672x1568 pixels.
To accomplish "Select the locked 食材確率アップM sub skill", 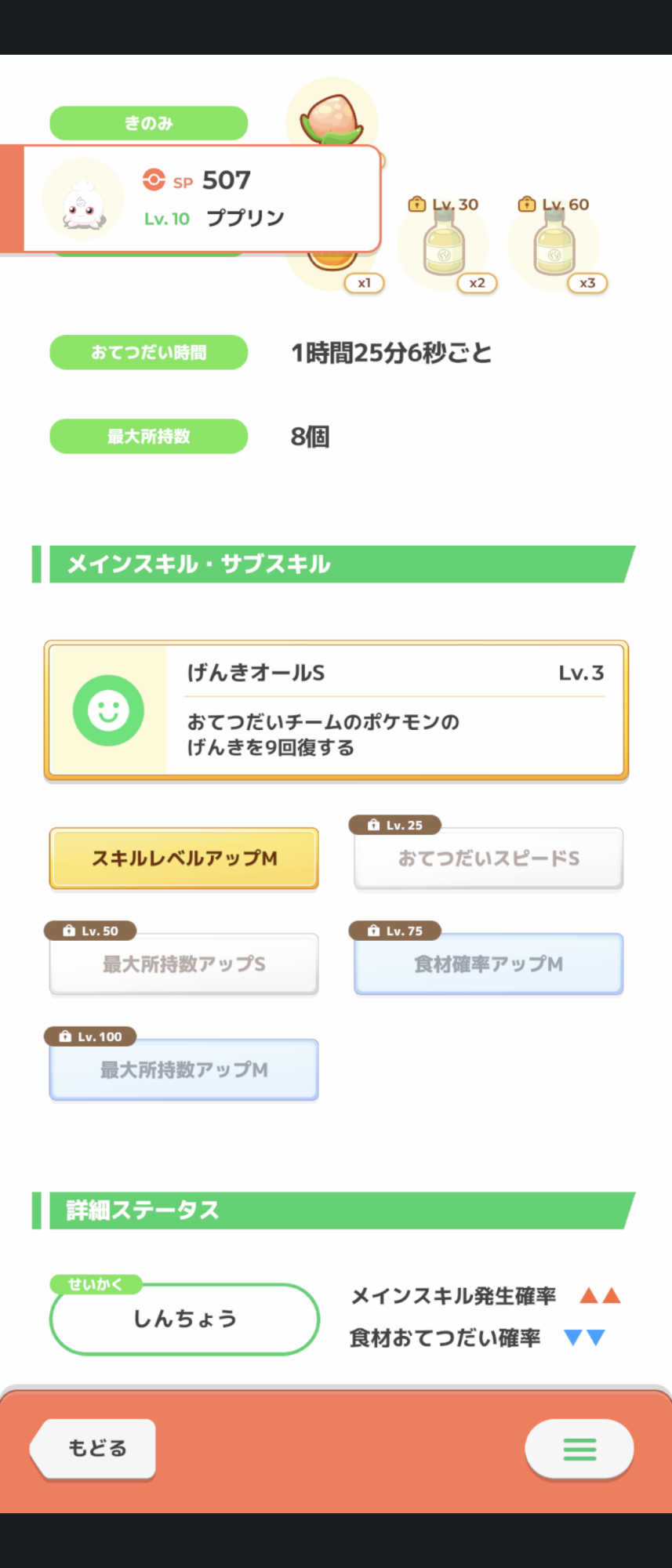I will pyautogui.click(x=489, y=964).
